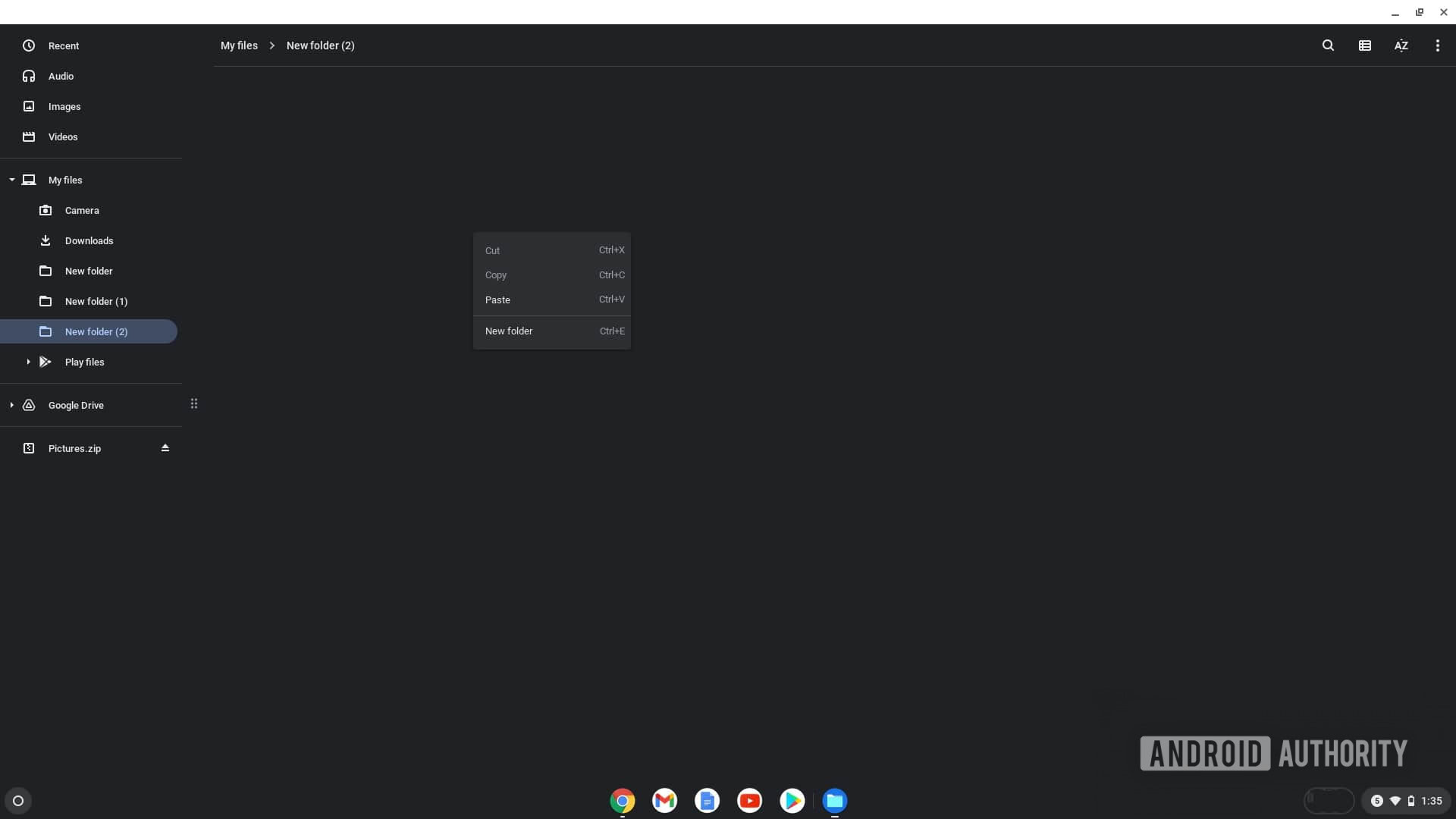
Task: Select New folder in context menu
Action: pyautogui.click(x=509, y=331)
